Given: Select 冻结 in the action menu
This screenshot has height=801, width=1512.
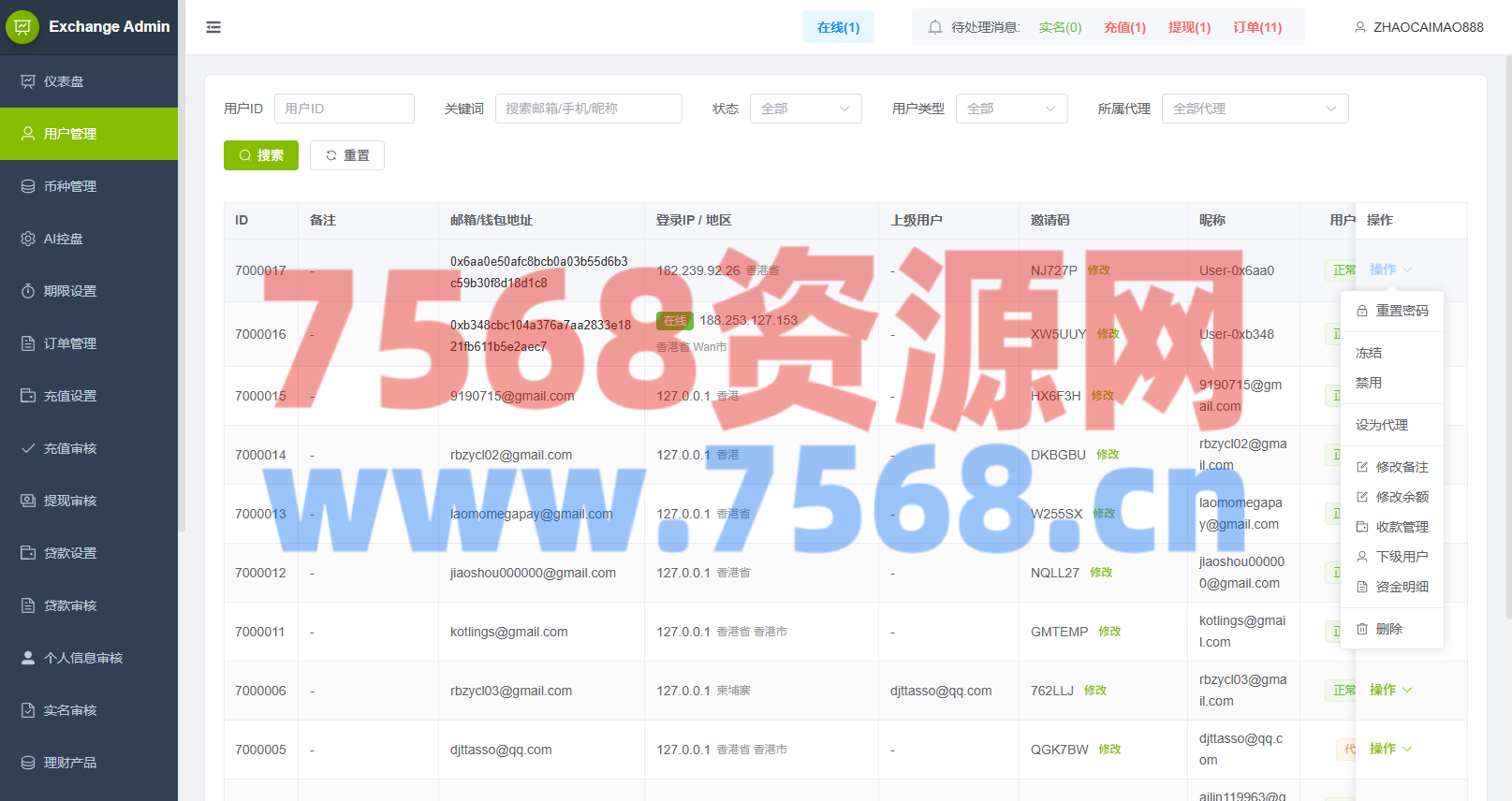Looking at the screenshot, I should coord(1369,353).
